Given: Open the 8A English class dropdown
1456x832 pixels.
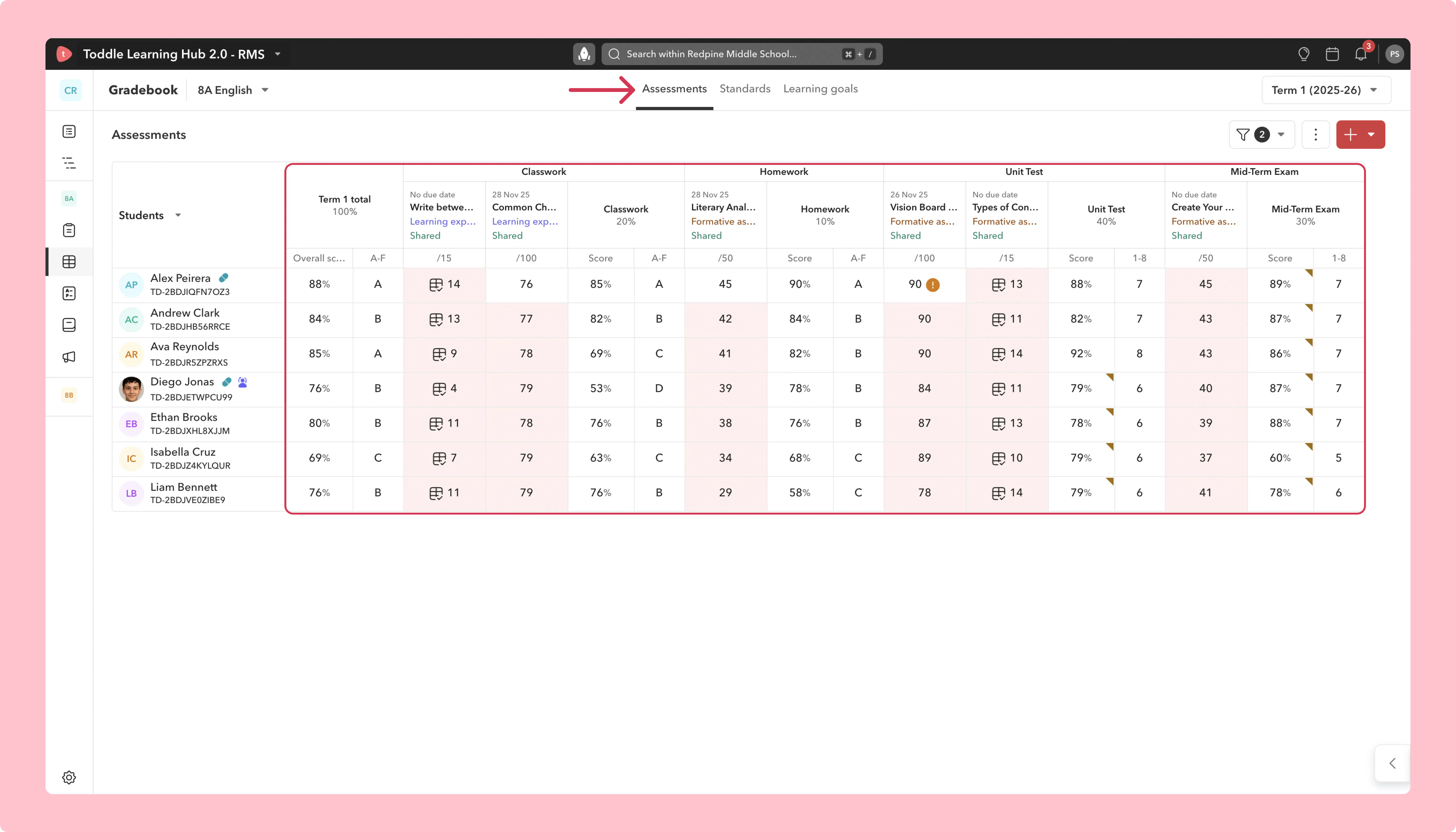Looking at the screenshot, I should [233, 90].
